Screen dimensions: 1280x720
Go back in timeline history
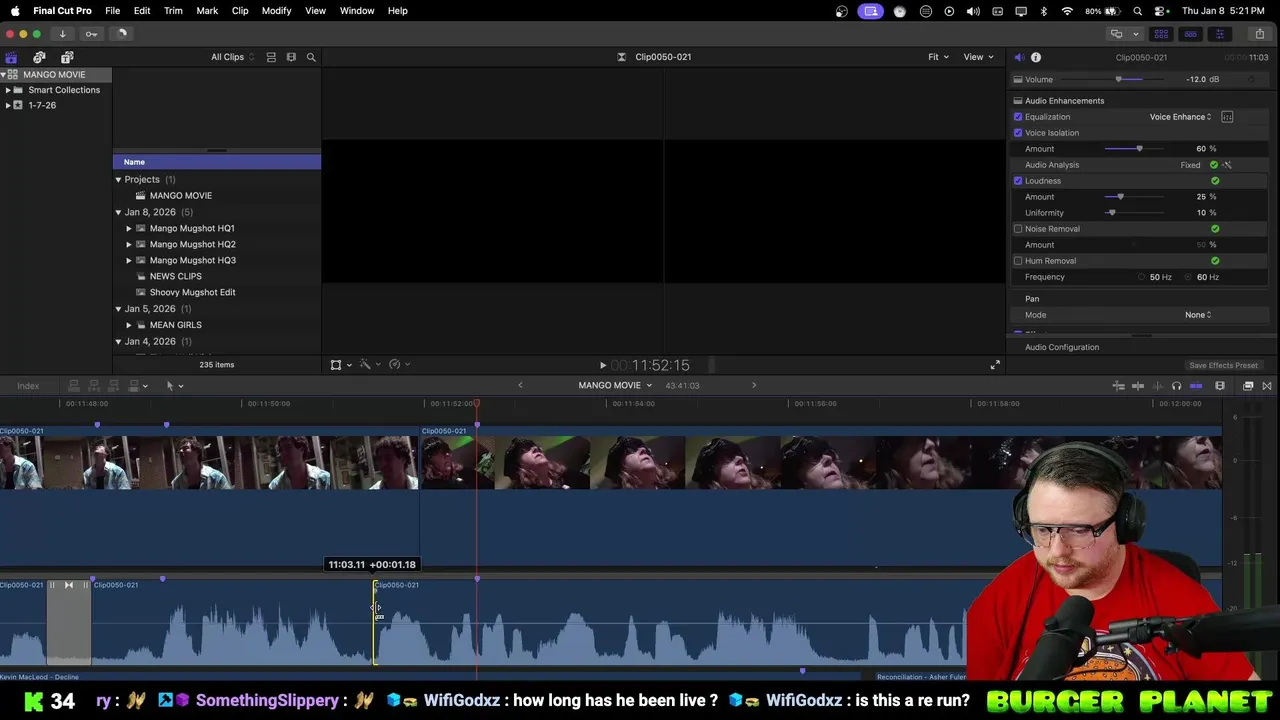tap(520, 386)
